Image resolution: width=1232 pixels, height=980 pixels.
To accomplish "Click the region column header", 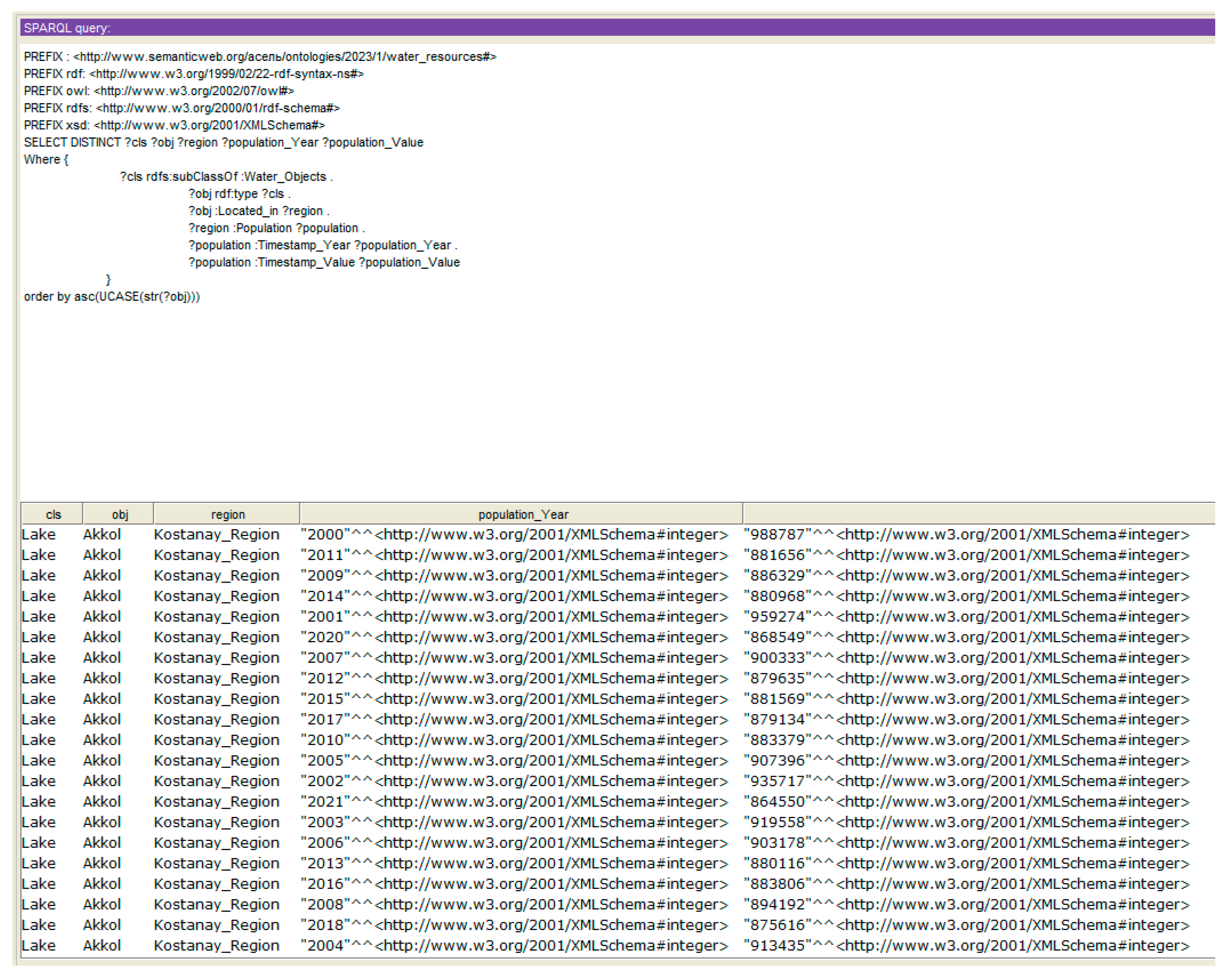I will (227, 514).
